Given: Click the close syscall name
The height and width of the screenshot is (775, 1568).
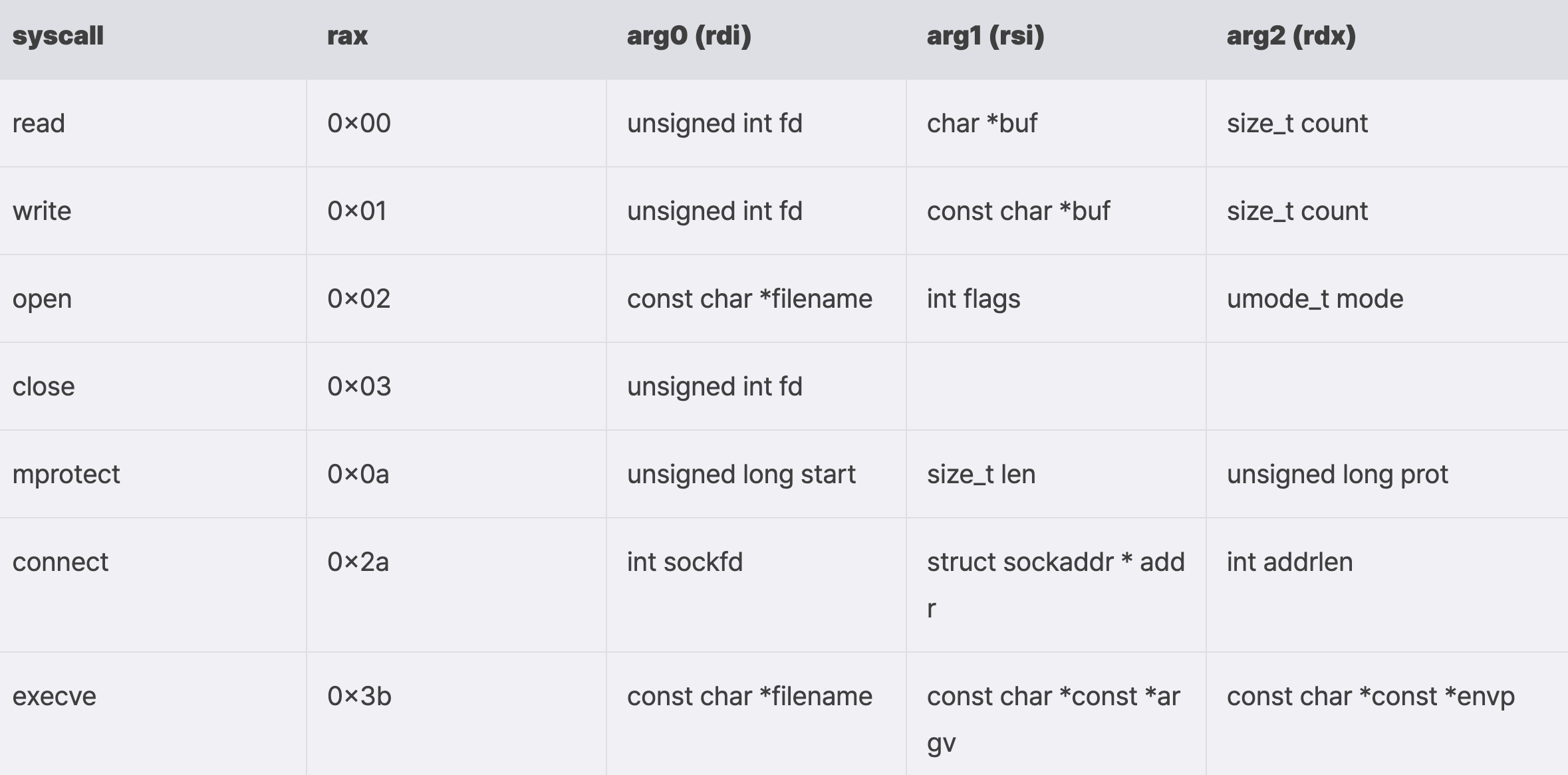Looking at the screenshot, I should (x=43, y=387).
